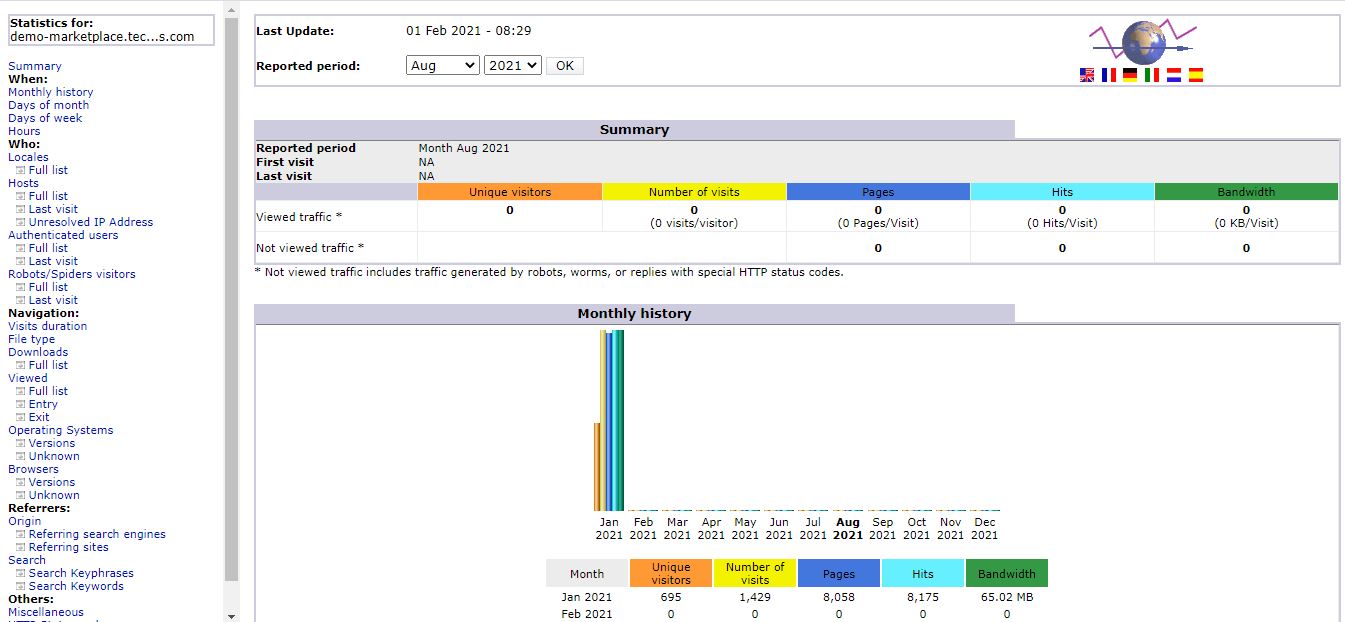Open the Operating Systems report
Image resolution: width=1345 pixels, height=622 pixels.
pos(60,430)
